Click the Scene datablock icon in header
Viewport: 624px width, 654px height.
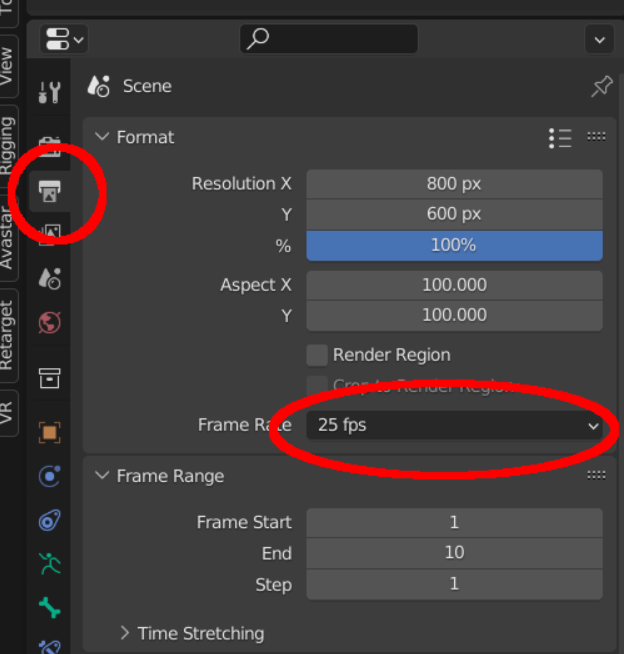98,86
